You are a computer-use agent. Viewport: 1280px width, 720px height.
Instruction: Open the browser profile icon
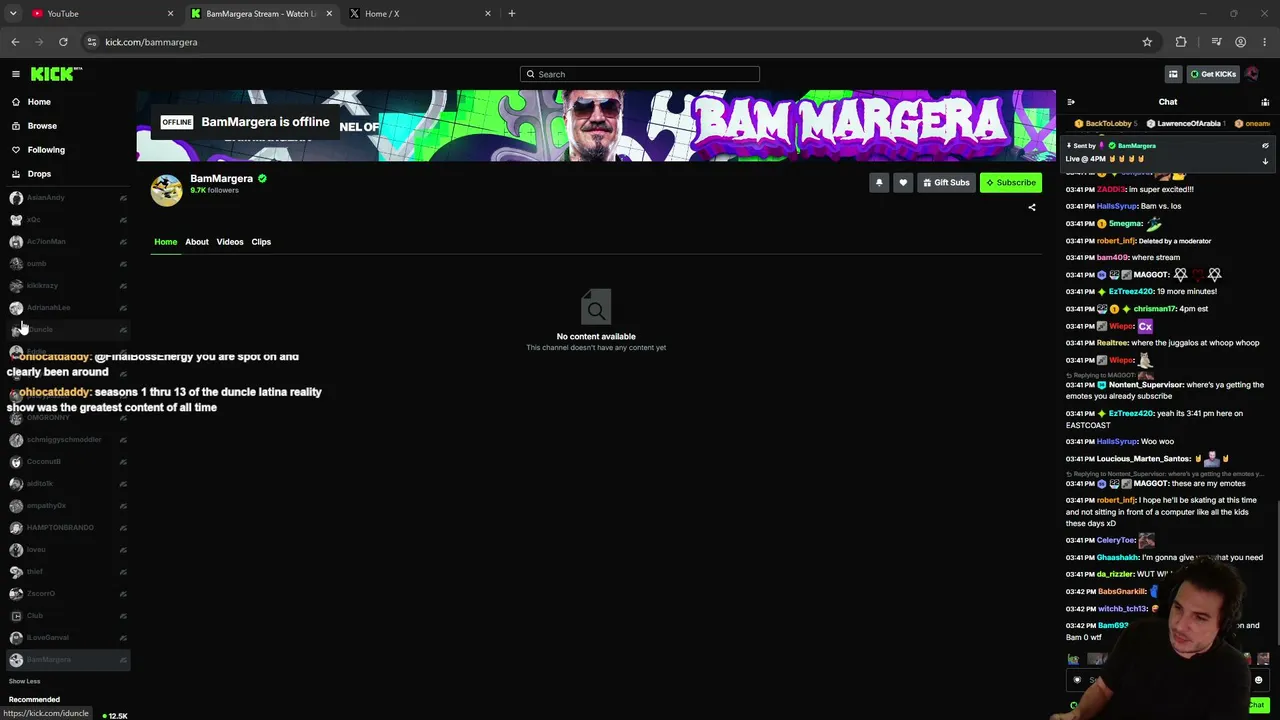pyautogui.click(x=1241, y=42)
